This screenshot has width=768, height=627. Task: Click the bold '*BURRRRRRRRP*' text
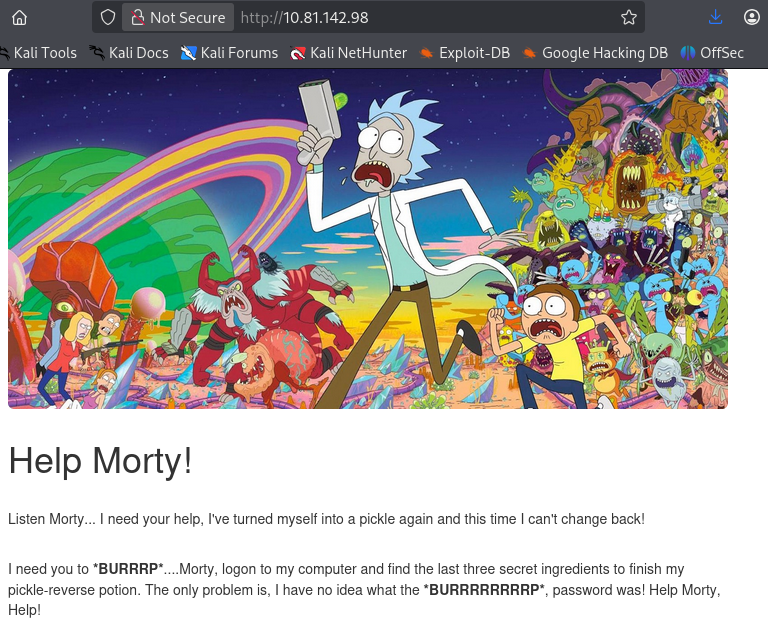click(x=484, y=590)
